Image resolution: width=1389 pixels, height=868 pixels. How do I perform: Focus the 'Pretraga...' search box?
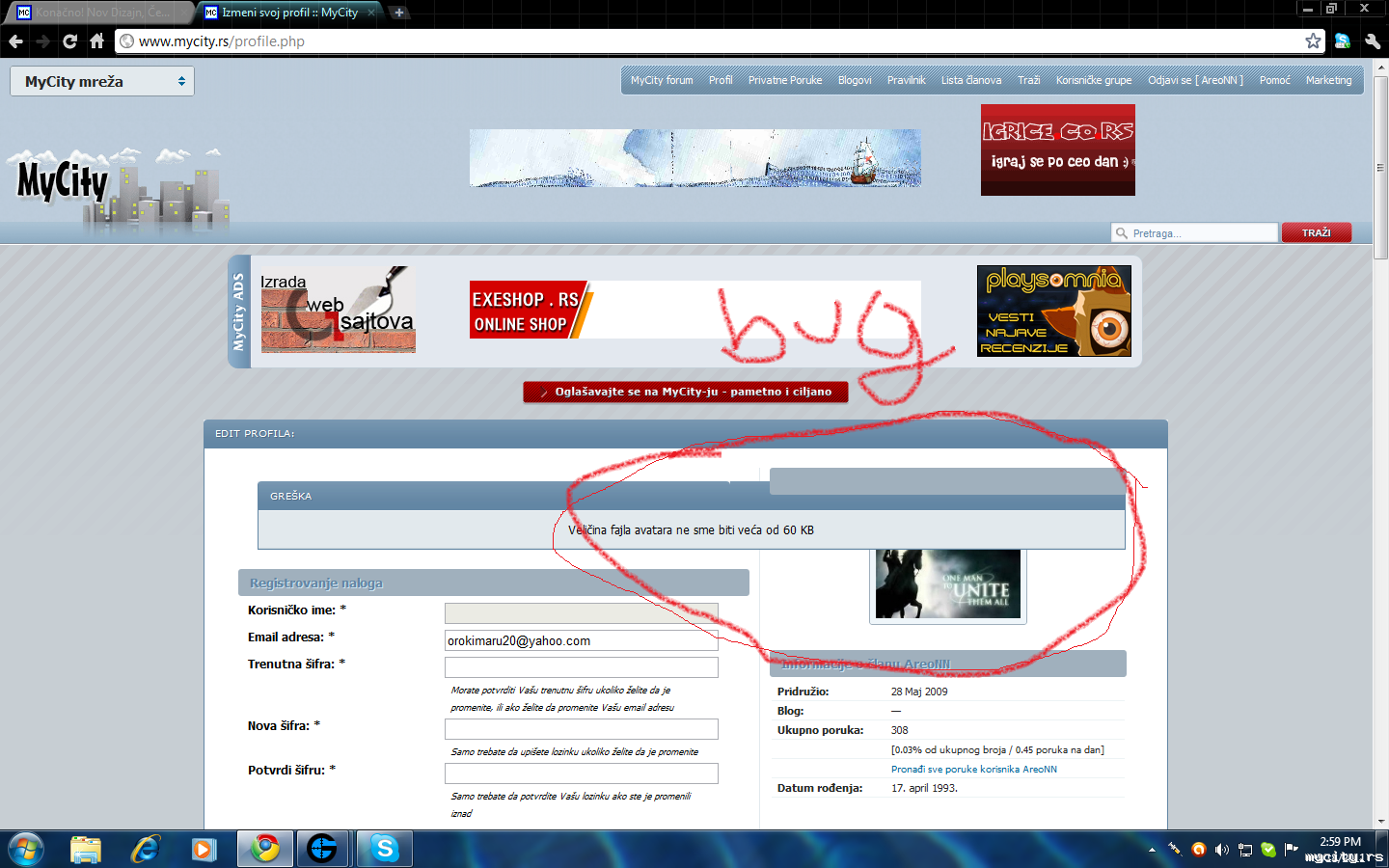click(x=1195, y=232)
